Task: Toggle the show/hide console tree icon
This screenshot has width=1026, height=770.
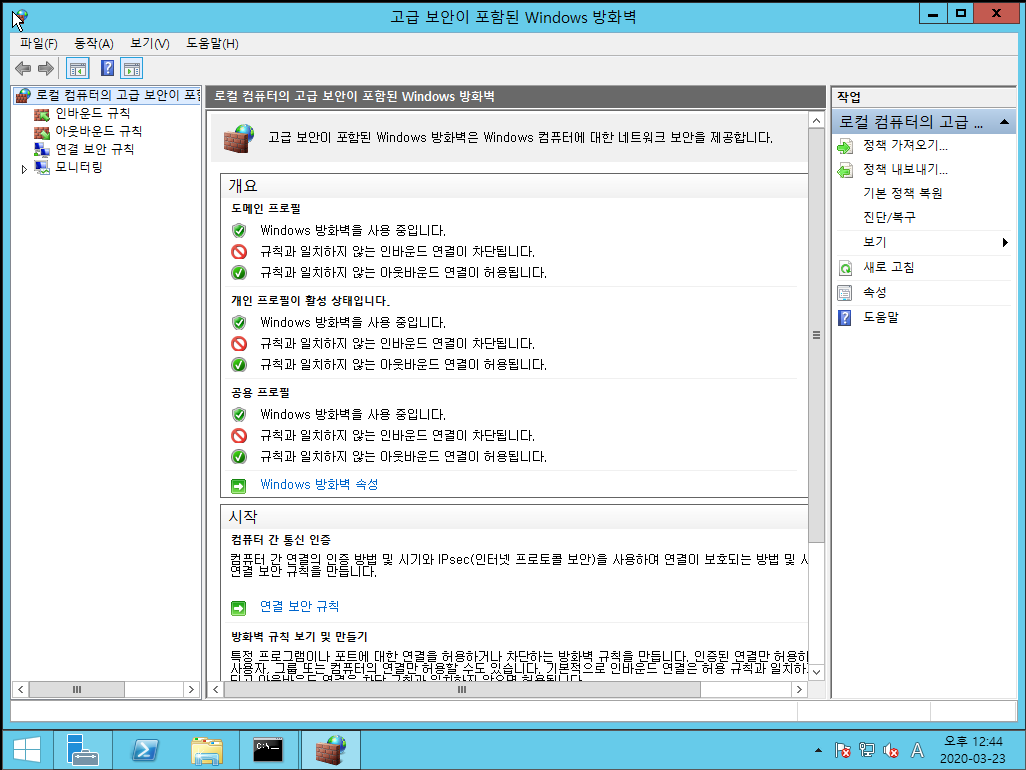Action: [78, 69]
